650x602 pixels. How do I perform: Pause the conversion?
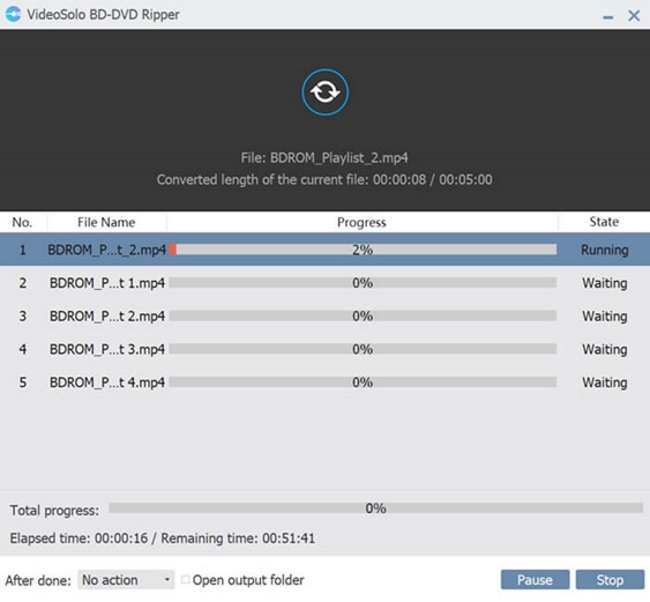pyautogui.click(x=535, y=580)
